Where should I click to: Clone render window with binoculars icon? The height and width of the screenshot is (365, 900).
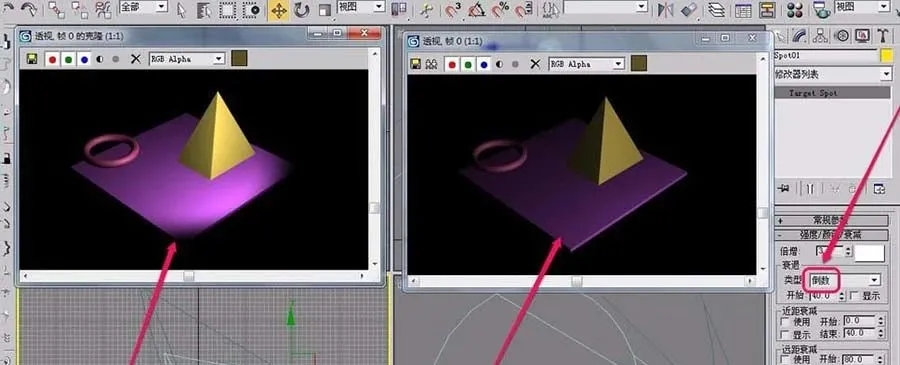tap(432, 64)
